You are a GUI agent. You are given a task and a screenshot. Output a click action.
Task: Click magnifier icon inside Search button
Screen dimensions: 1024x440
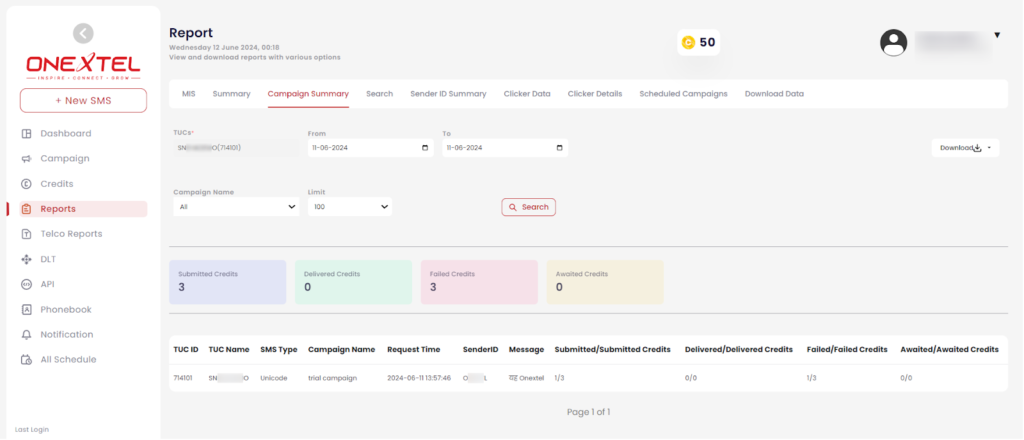coord(513,207)
